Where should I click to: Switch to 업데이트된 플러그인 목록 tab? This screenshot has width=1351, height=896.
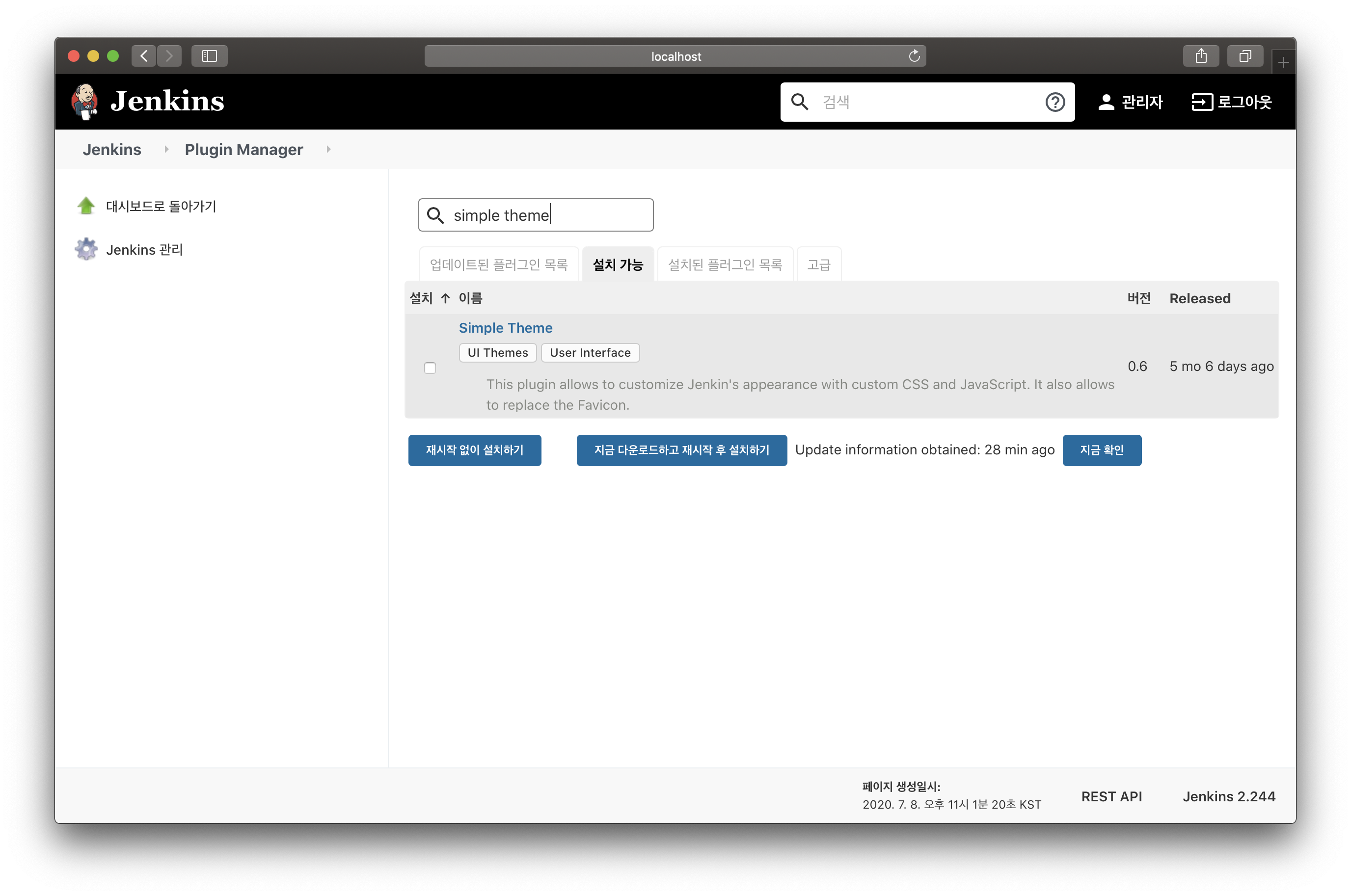pos(499,264)
